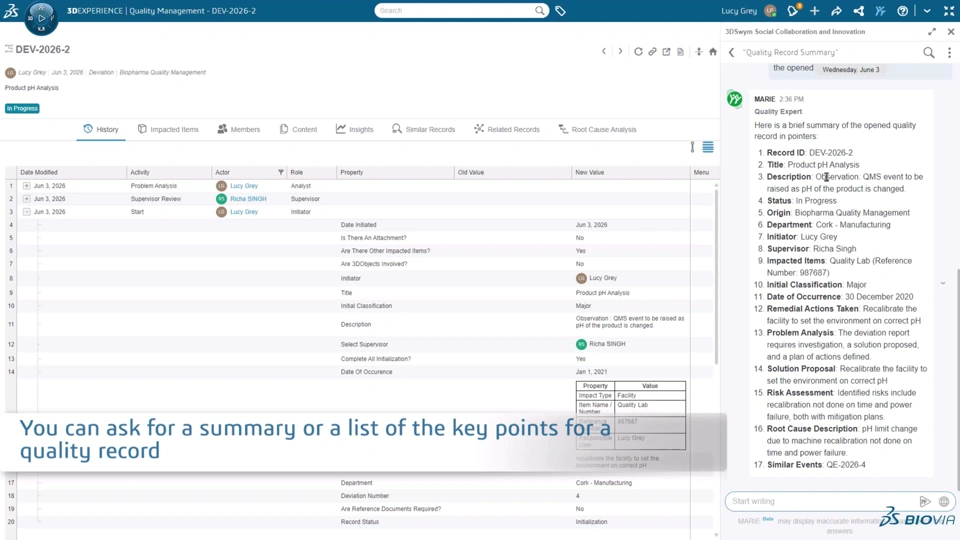The height and width of the screenshot is (540, 960).
Task: Click 'Similar Events: QE-2026-4' in summary
Action: (x=816, y=465)
